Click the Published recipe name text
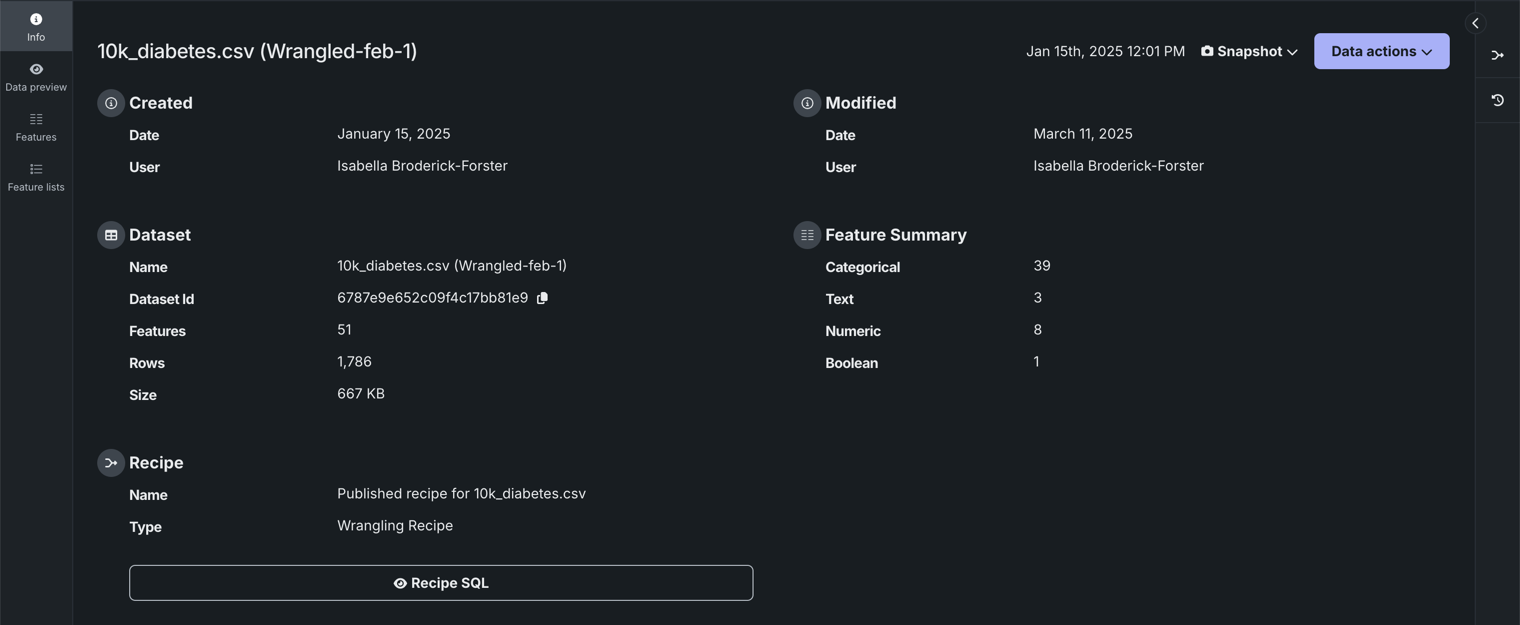The image size is (1520, 625). point(461,494)
